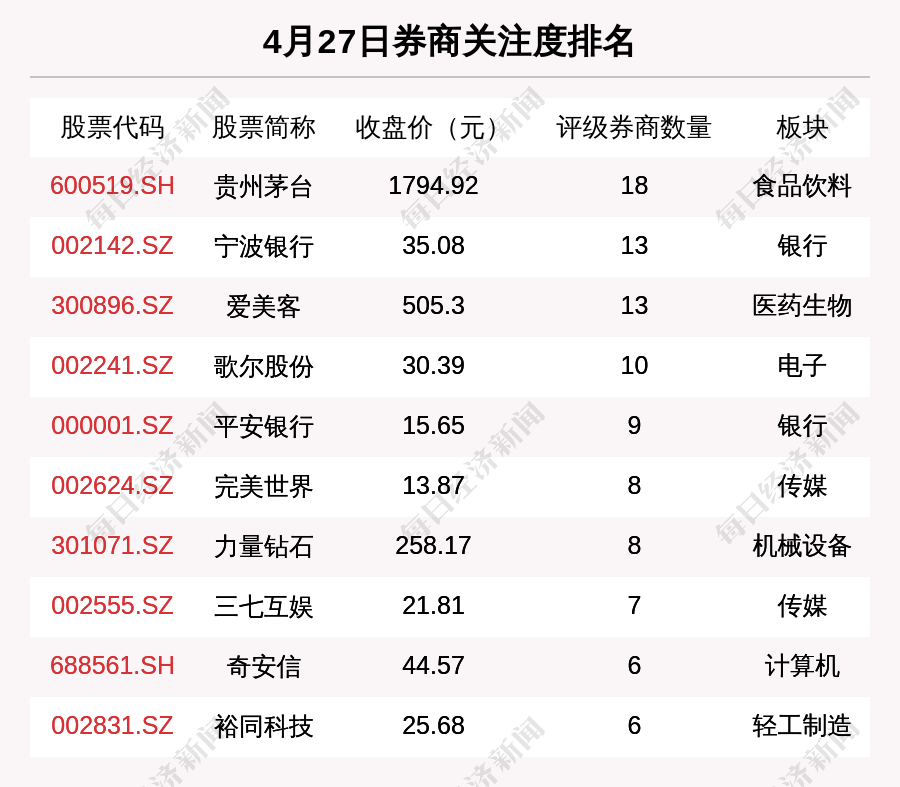Open the 002555.SZ code

click(112, 606)
